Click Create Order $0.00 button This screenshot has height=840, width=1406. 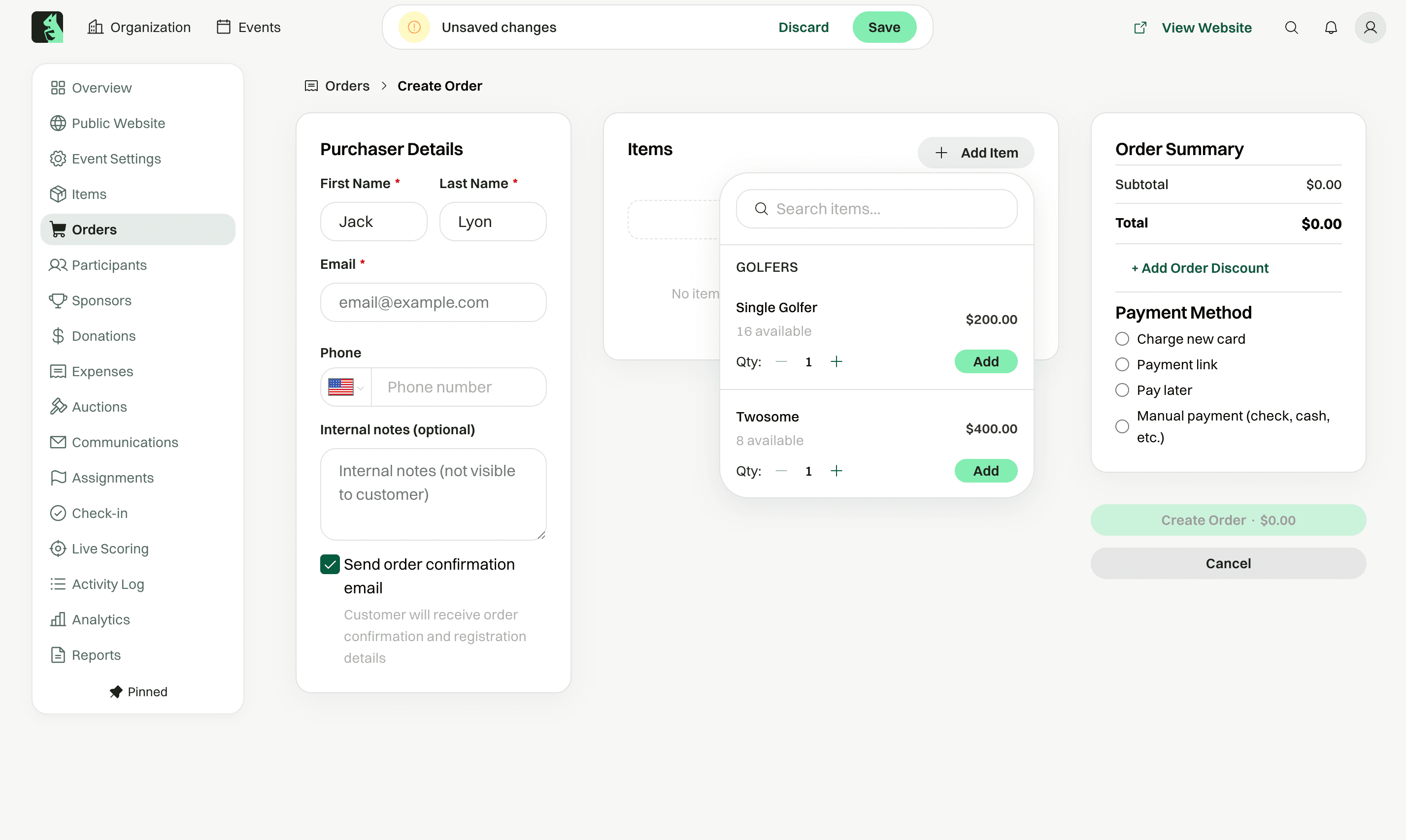[x=1228, y=520]
